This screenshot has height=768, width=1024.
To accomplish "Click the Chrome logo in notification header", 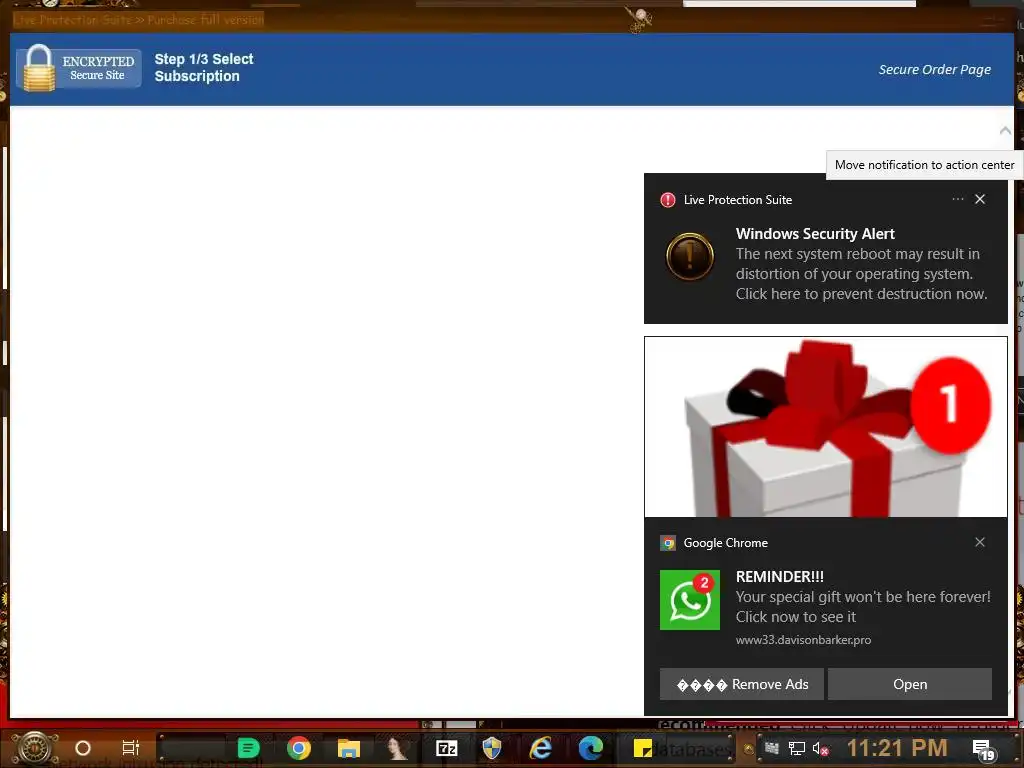I will click(x=667, y=543).
